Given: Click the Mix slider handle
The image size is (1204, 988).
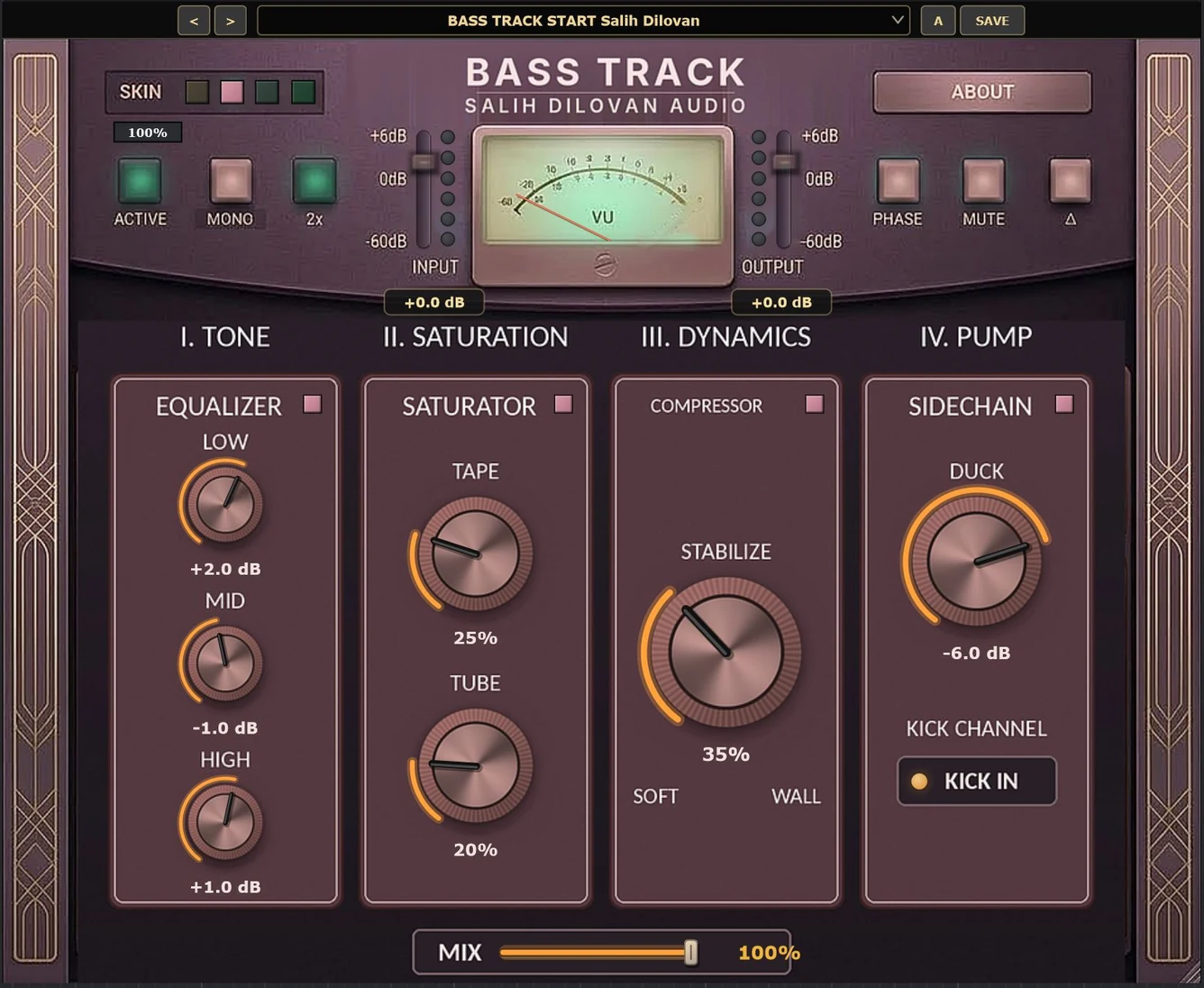Looking at the screenshot, I should click(x=690, y=952).
